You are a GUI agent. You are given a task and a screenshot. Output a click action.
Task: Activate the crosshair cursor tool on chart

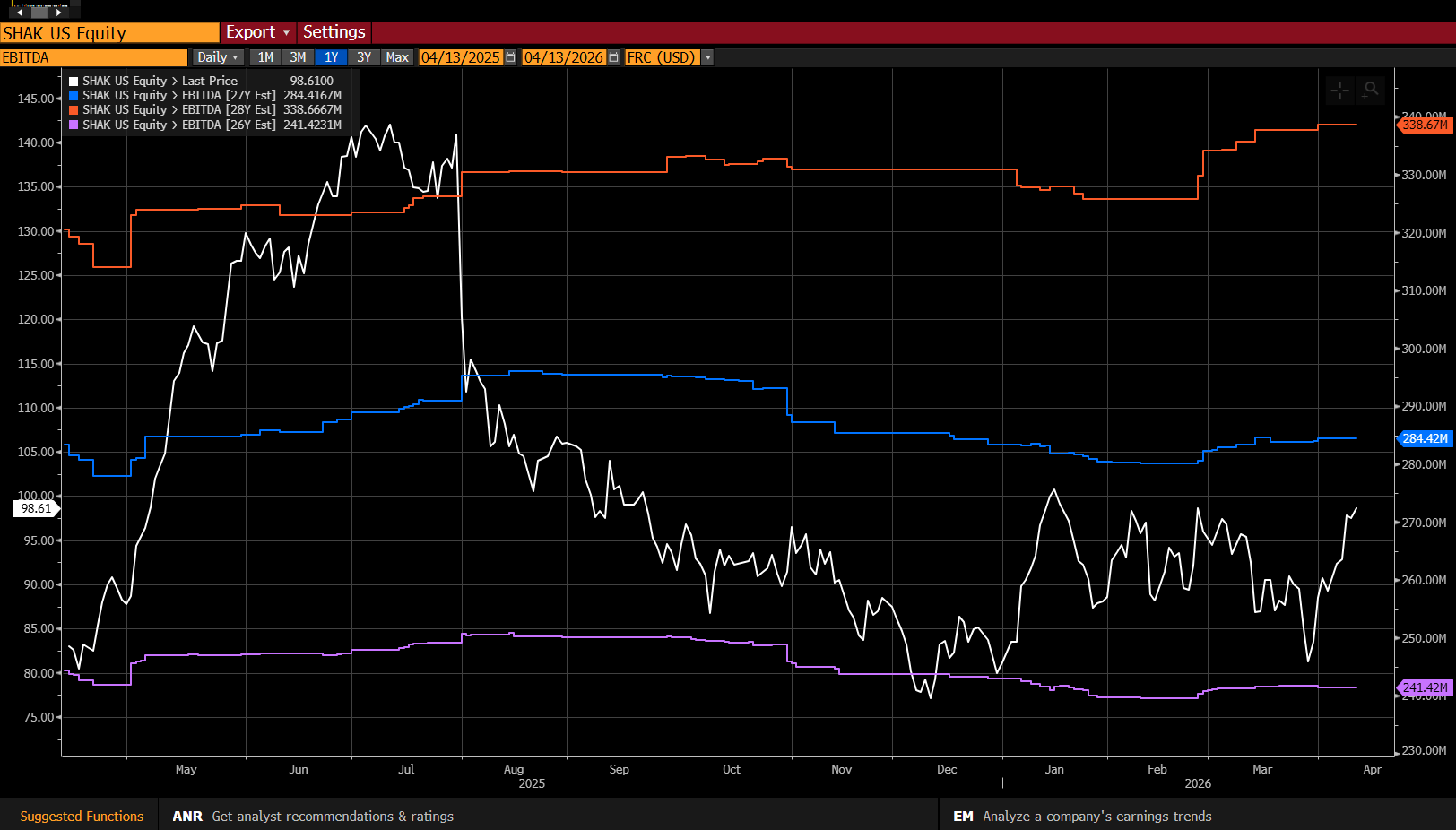1340,89
